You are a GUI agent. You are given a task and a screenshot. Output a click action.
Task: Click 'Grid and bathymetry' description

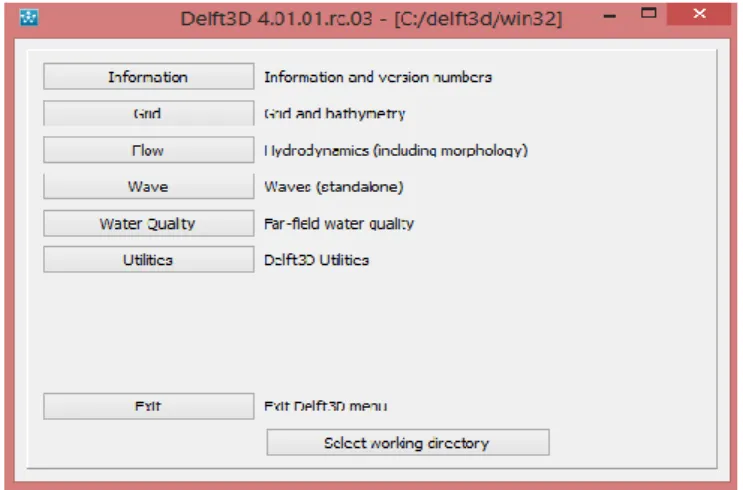[x=335, y=114]
